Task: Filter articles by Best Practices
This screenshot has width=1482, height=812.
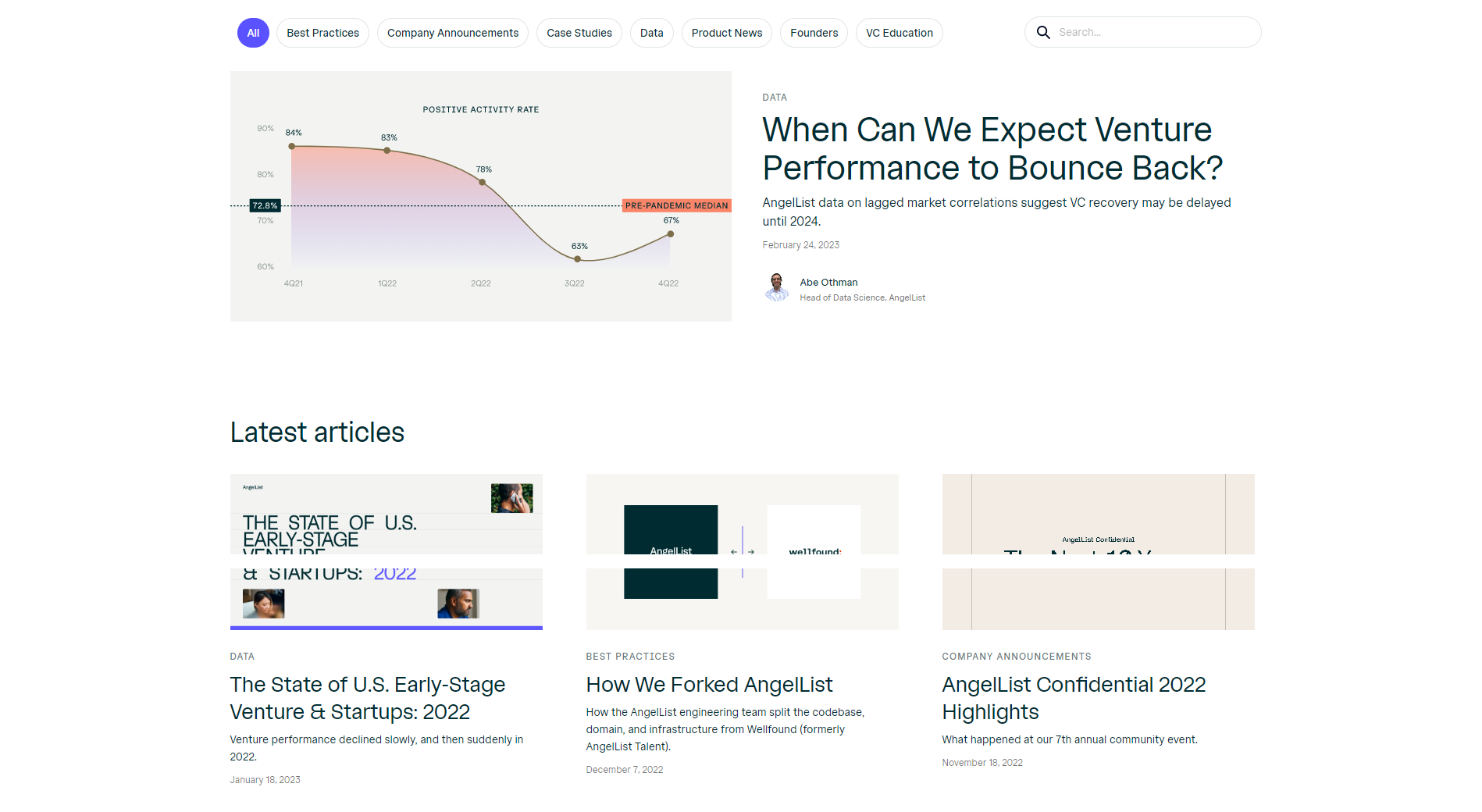Action: [322, 33]
